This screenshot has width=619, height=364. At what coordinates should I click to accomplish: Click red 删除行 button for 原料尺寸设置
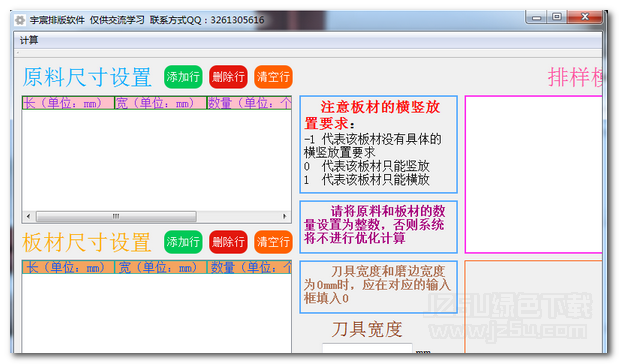pyautogui.click(x=228, y=77)
